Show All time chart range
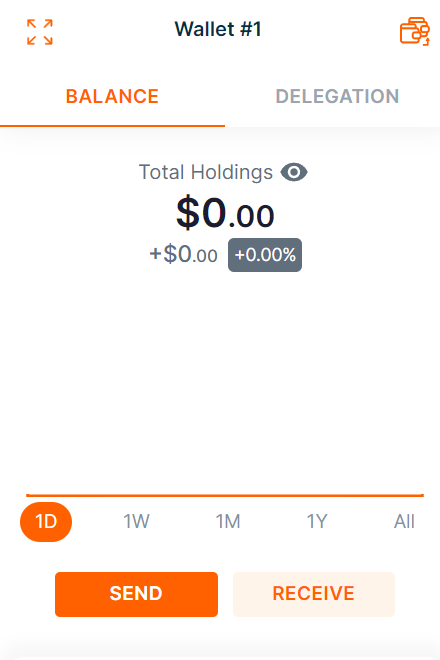 pos(404,522)
